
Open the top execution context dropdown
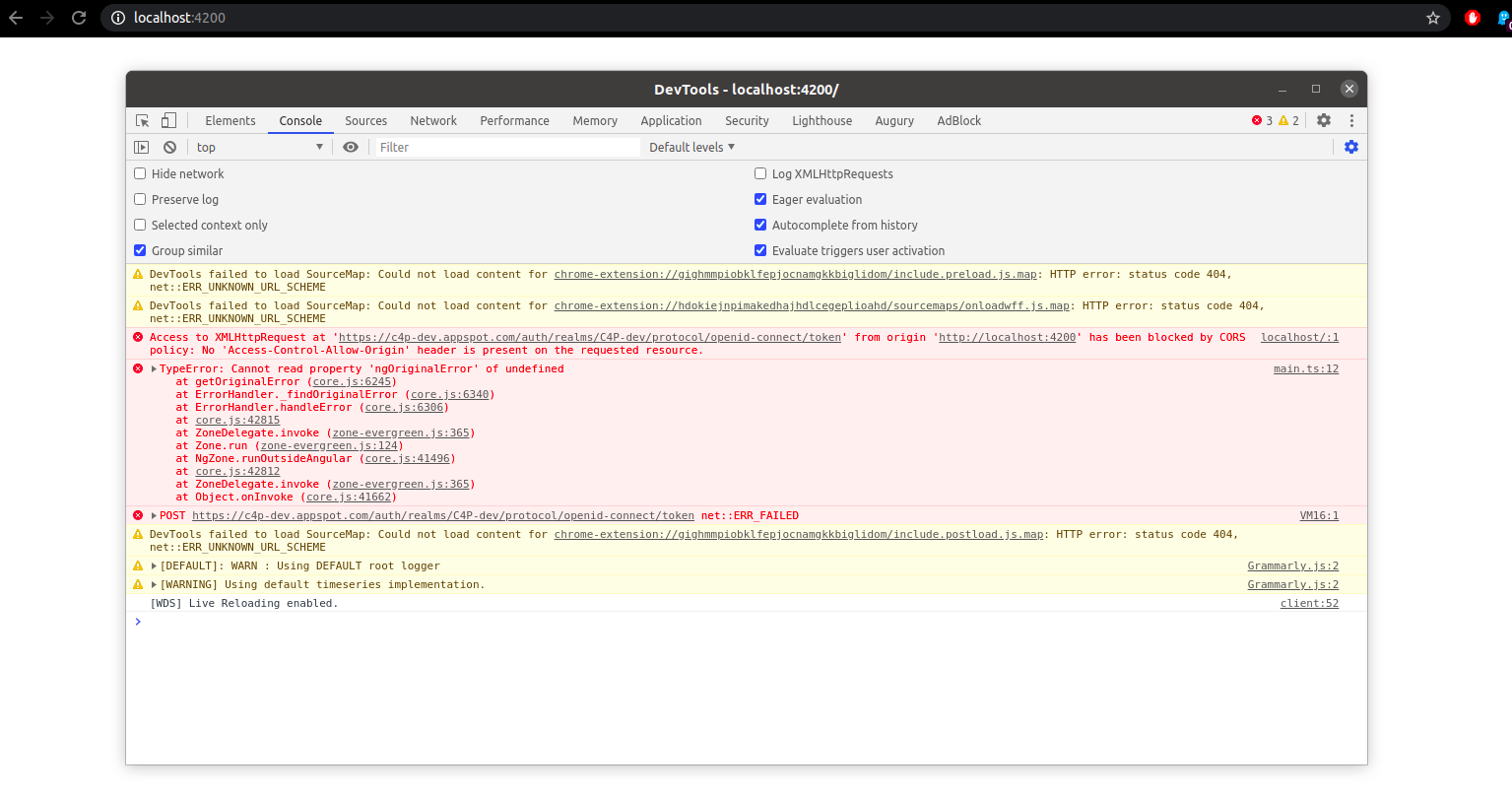pyautogui.click(x=259, y=147)
